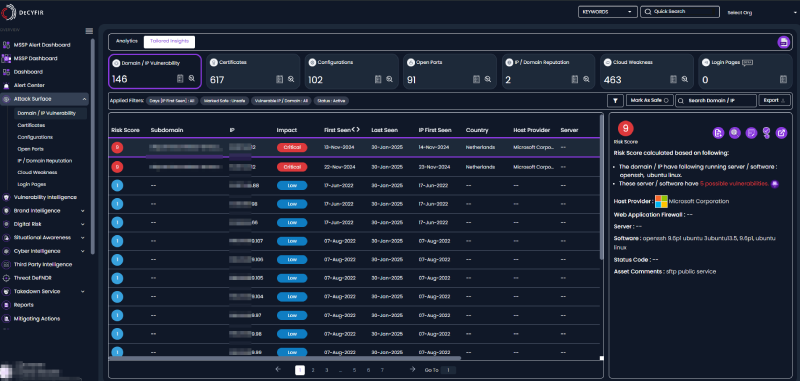The image size is (800, 381).
Task: Select the Domain / IP Vulnerability card
Action: click(155, 71)
